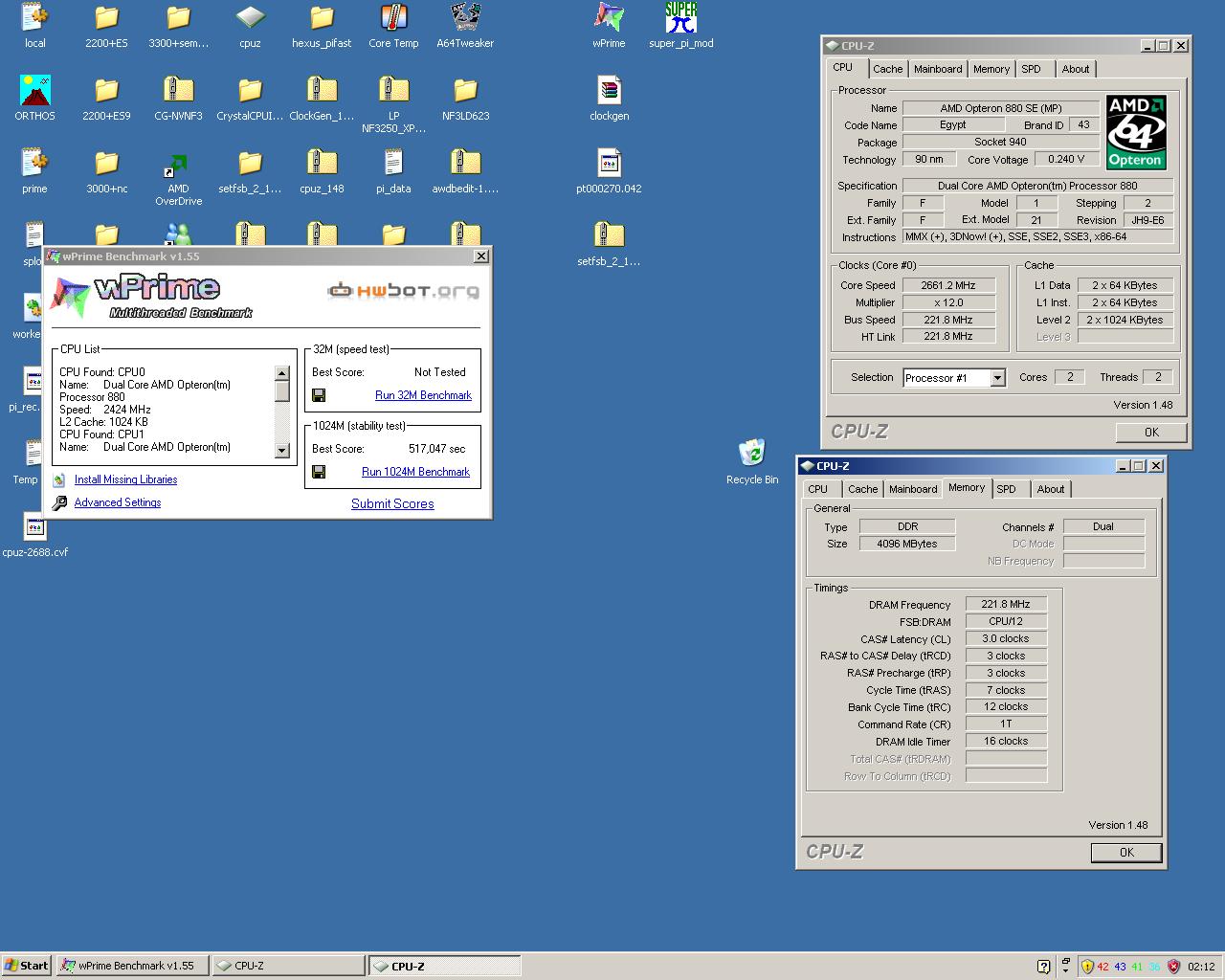
Task: Click OK in the upper CPU-Z window
Action: pos(1151,433)
